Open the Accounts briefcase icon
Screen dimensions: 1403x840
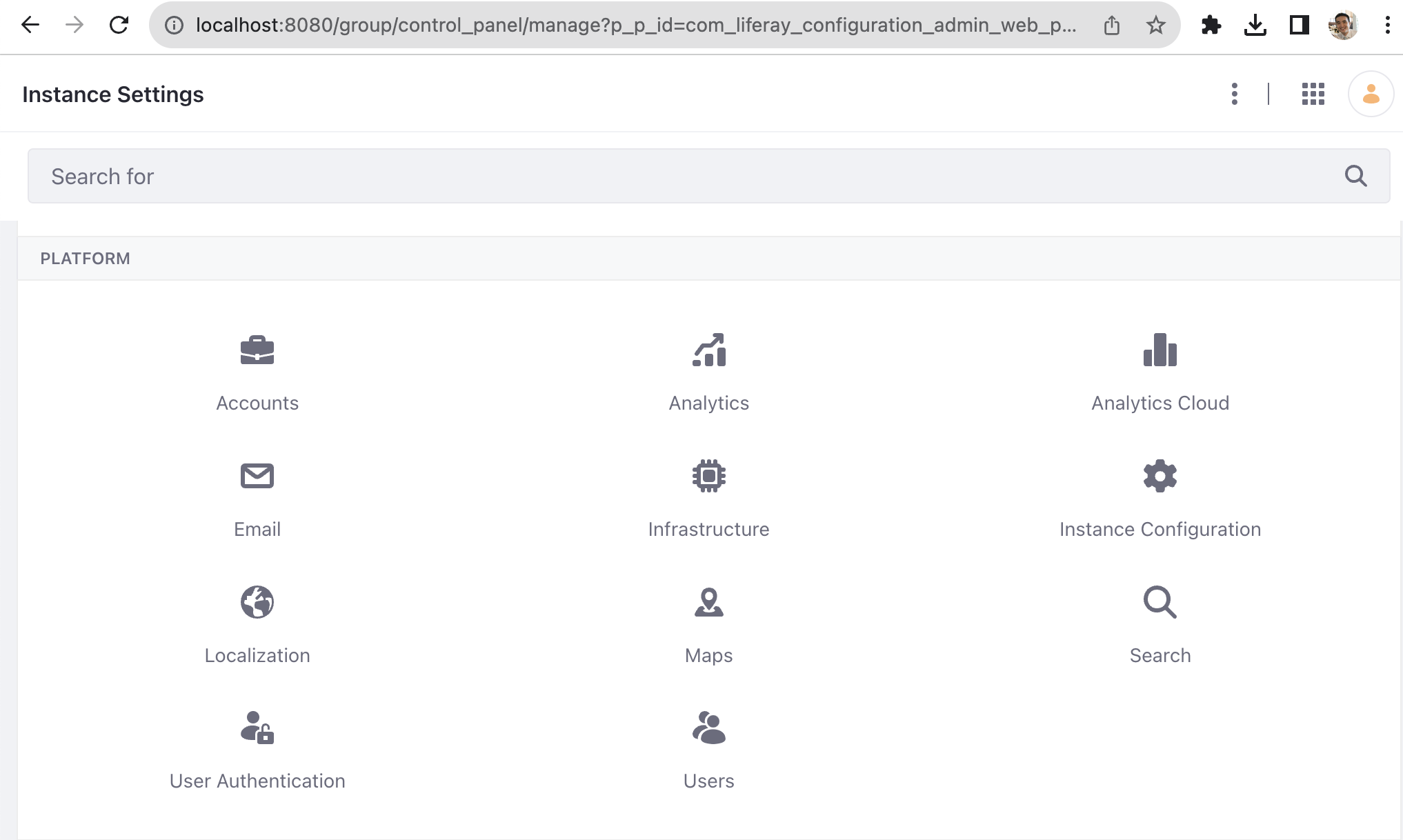click(257, 350)
